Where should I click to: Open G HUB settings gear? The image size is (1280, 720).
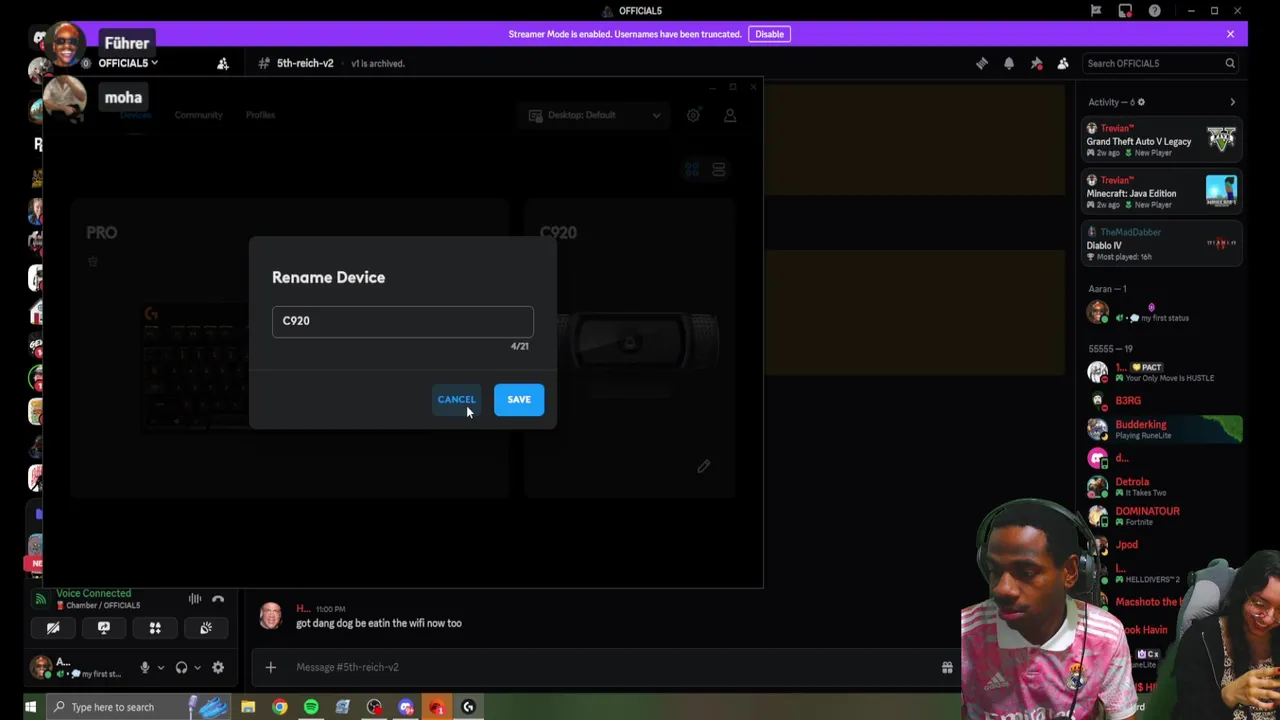[693, 115]
